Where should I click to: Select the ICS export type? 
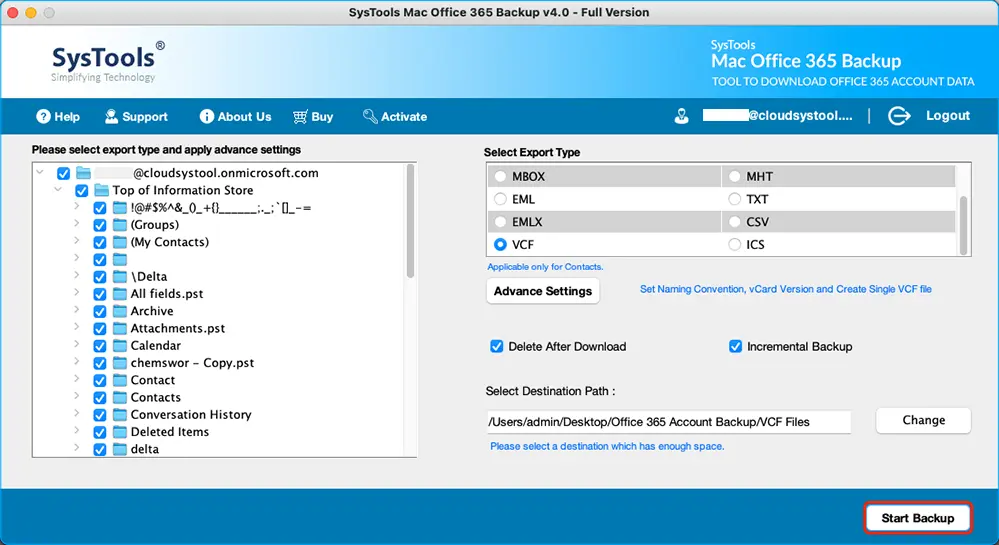coord(735,245)
